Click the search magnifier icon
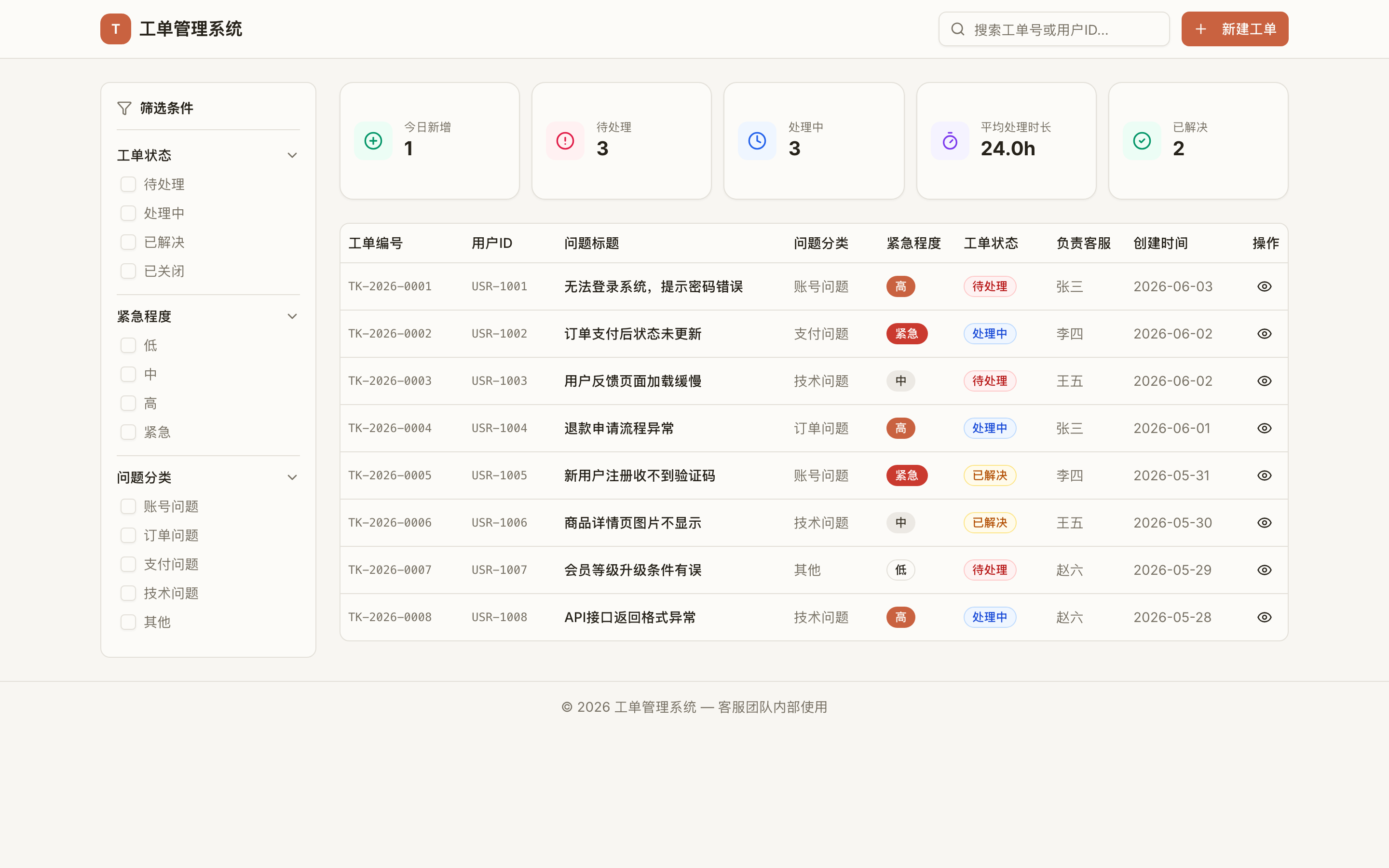This screenshot has width=1389, height=868. tap(957, 29)
